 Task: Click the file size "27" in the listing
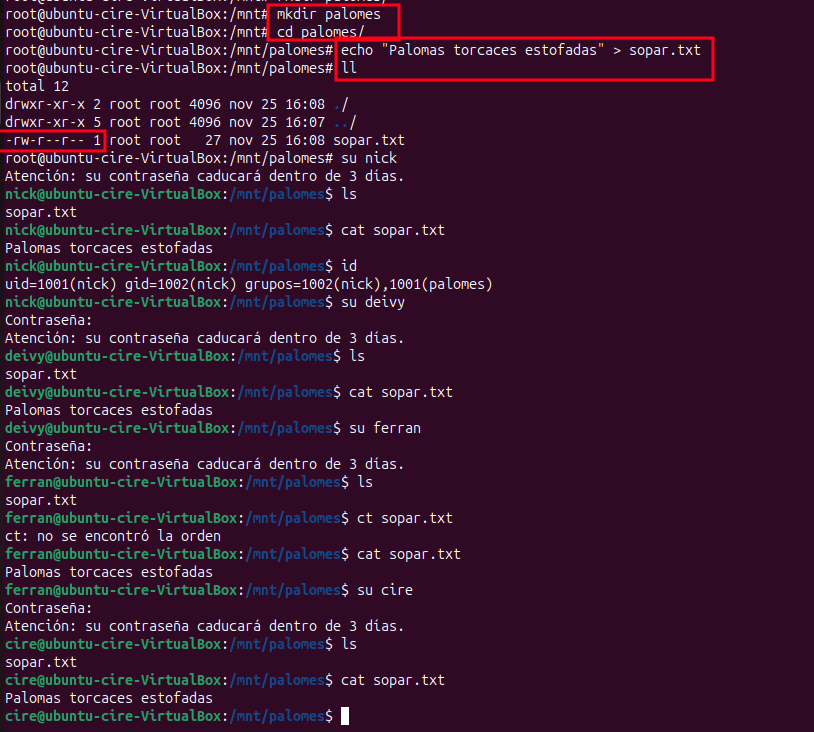point(213,140)
